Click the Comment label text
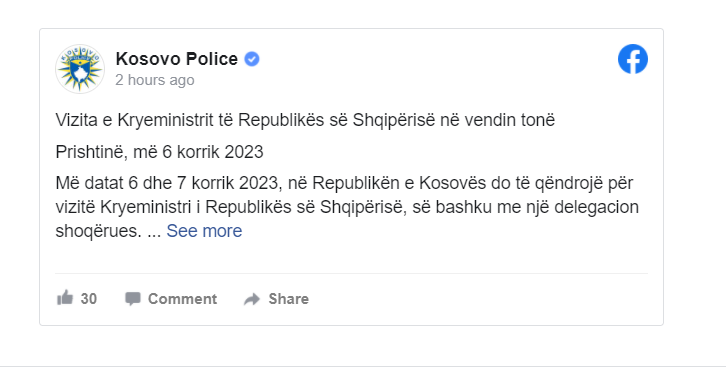The image size is (726, 390). pyautogui.click(x=182, y=299)
